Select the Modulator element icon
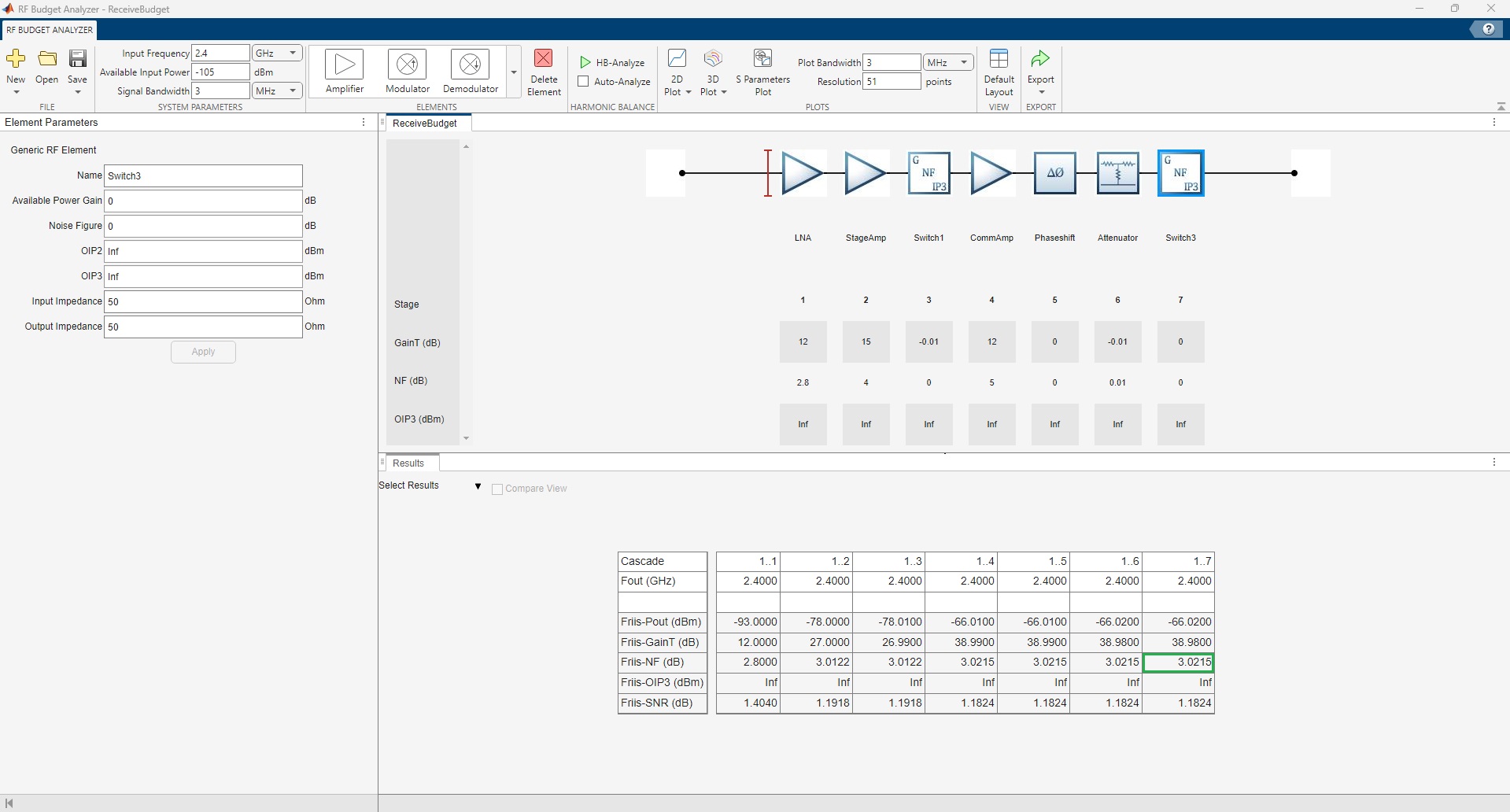The width and height of the screenshot is (1510, 812). [407, 65]
